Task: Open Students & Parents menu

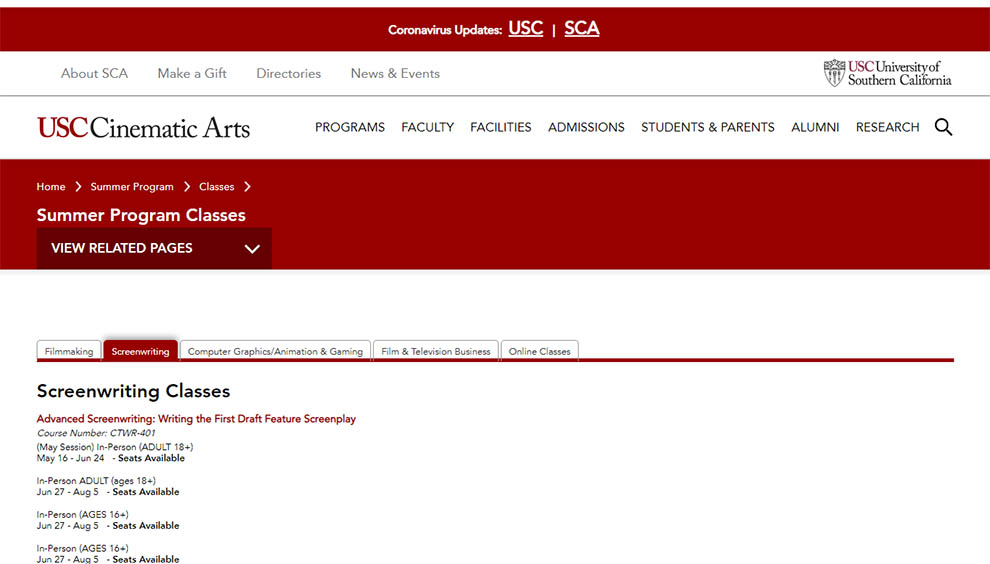Action: [x=708, y=127]
